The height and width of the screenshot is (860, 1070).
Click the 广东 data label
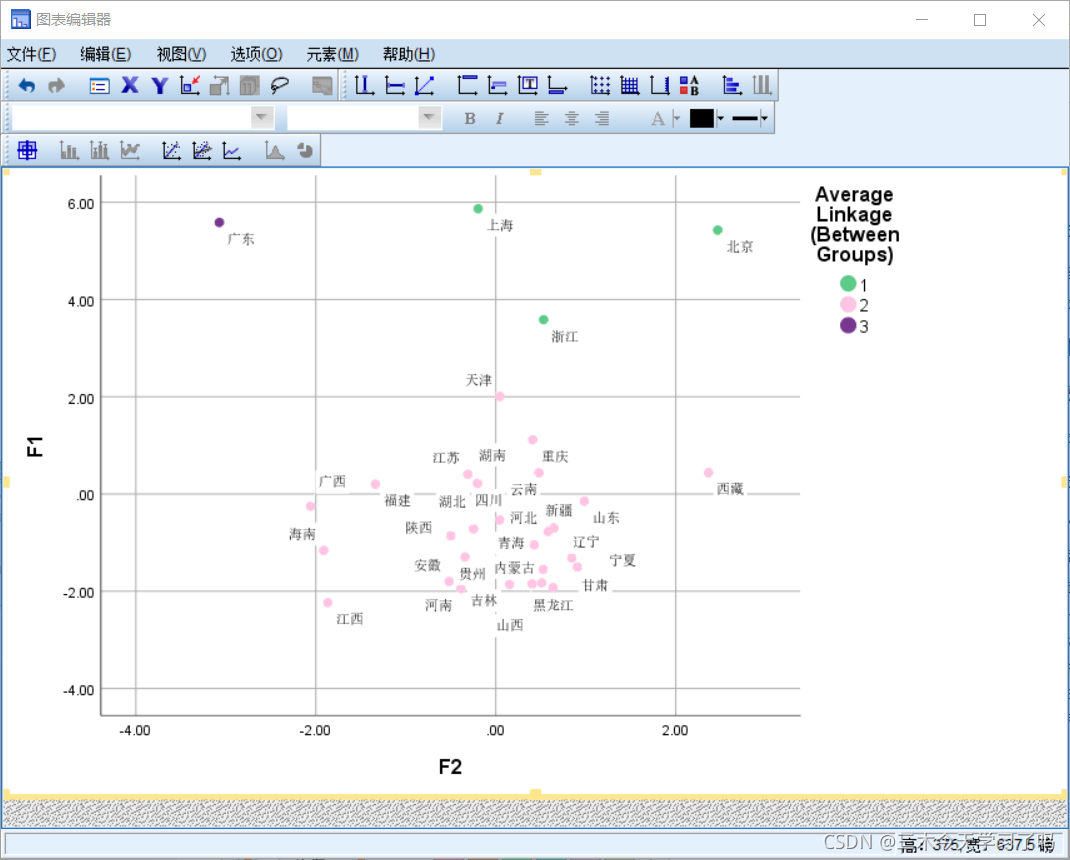tap(241, 239)
